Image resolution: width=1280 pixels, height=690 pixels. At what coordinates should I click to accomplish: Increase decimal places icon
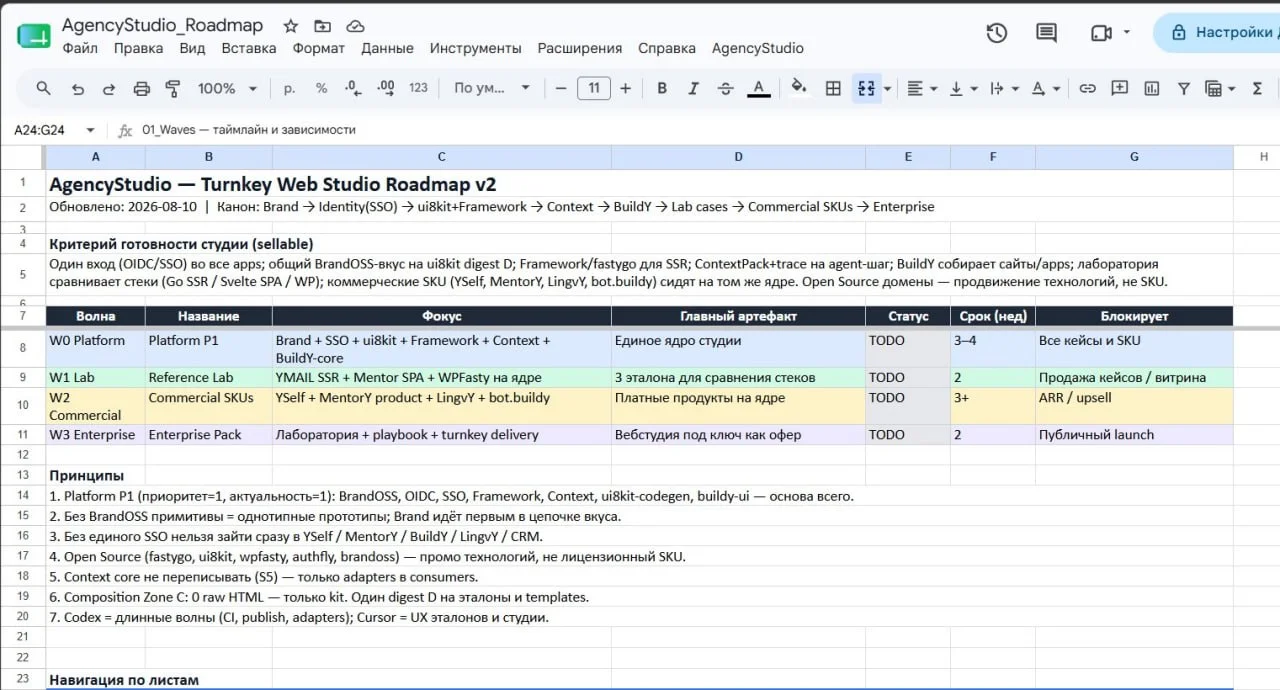(x=385, y=88)
